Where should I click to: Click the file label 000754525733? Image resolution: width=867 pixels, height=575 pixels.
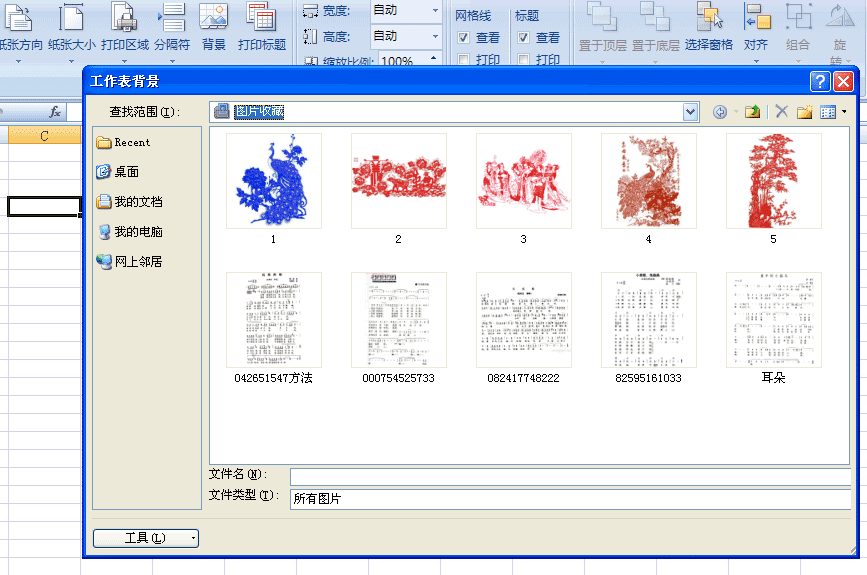[398, 378]
